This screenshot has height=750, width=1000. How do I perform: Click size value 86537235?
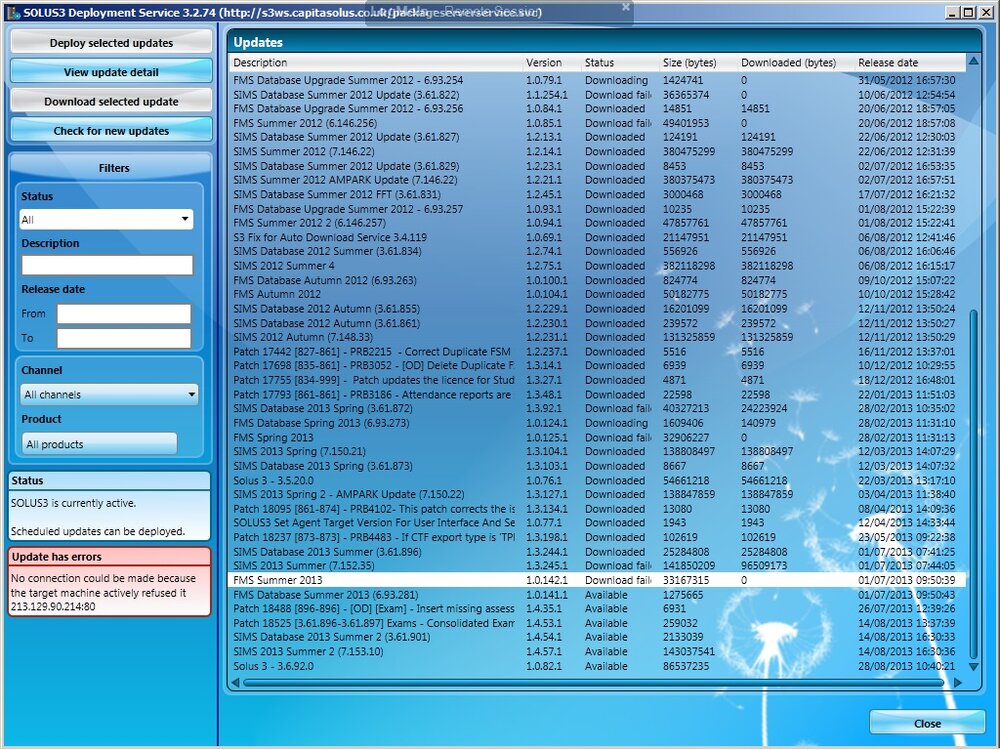686,666
